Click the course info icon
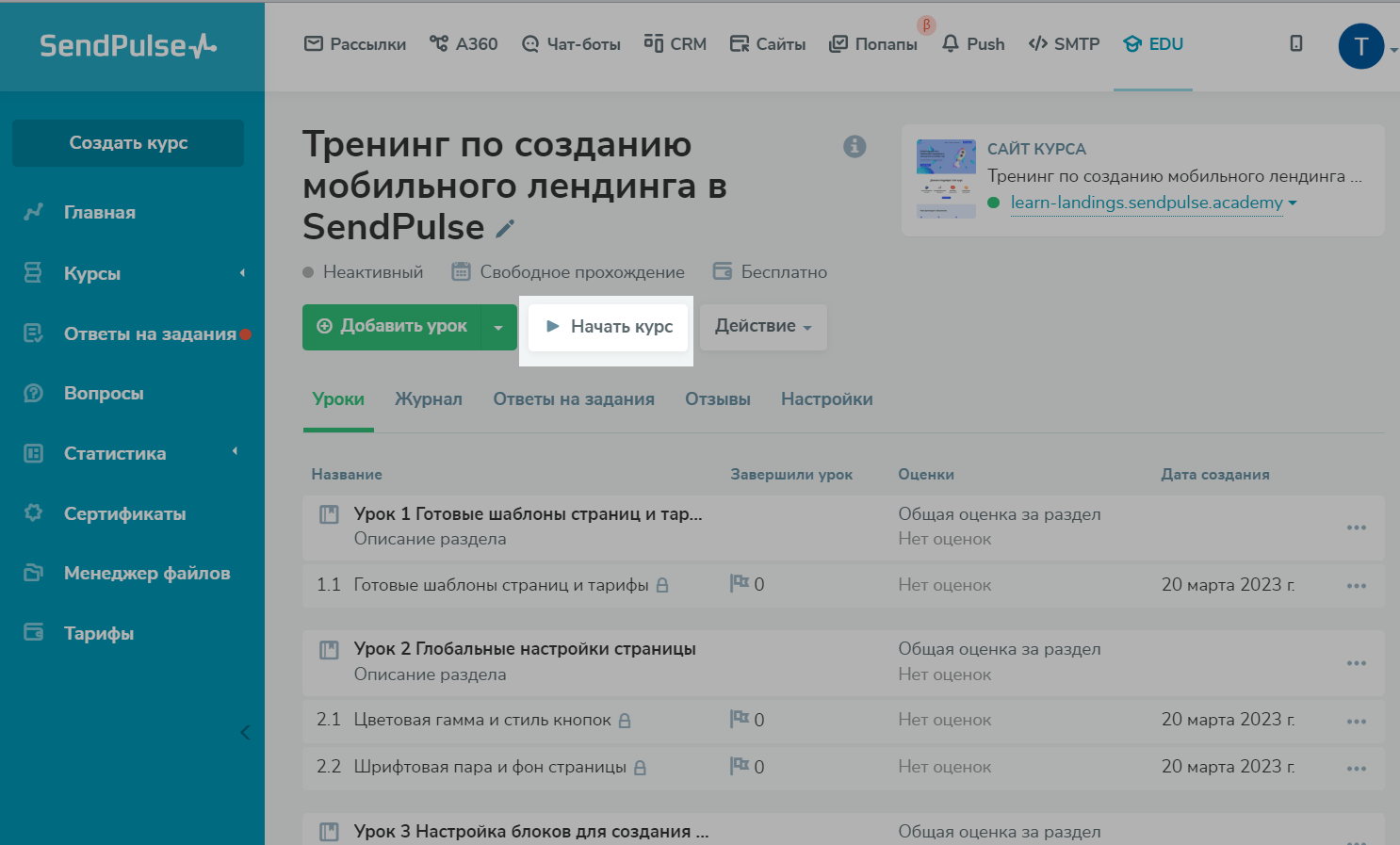Viewport: 1400px width, 845px height. (x=855, y=146)
